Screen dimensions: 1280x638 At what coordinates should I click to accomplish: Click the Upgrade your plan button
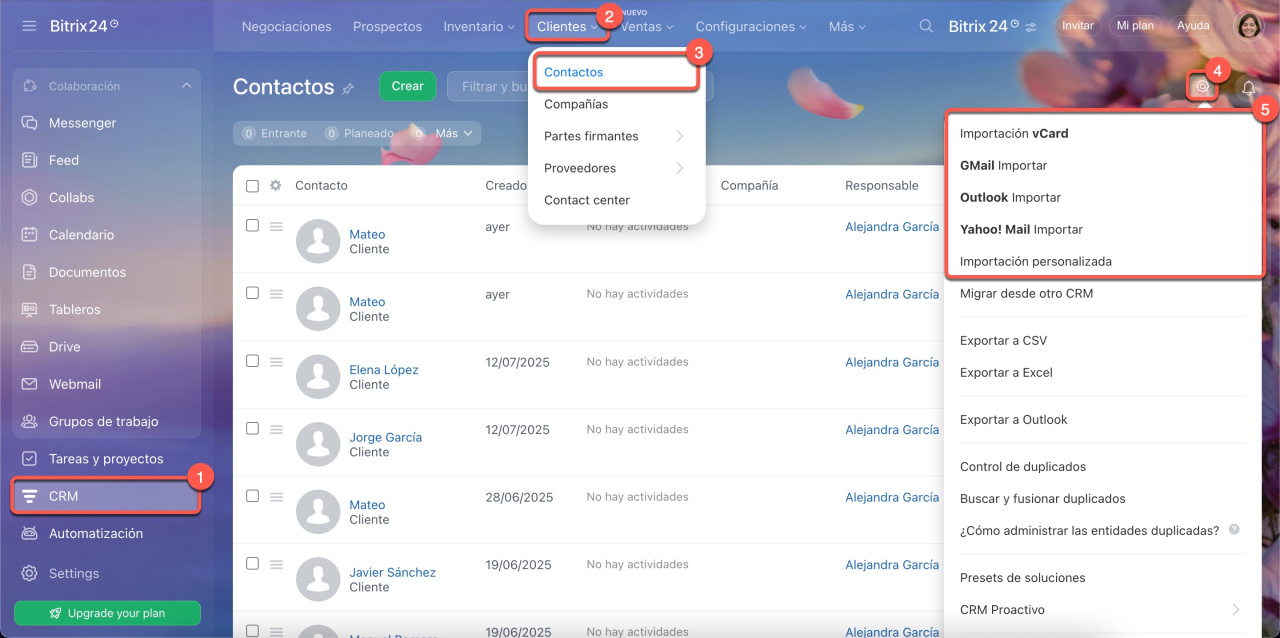coord(107,613)
